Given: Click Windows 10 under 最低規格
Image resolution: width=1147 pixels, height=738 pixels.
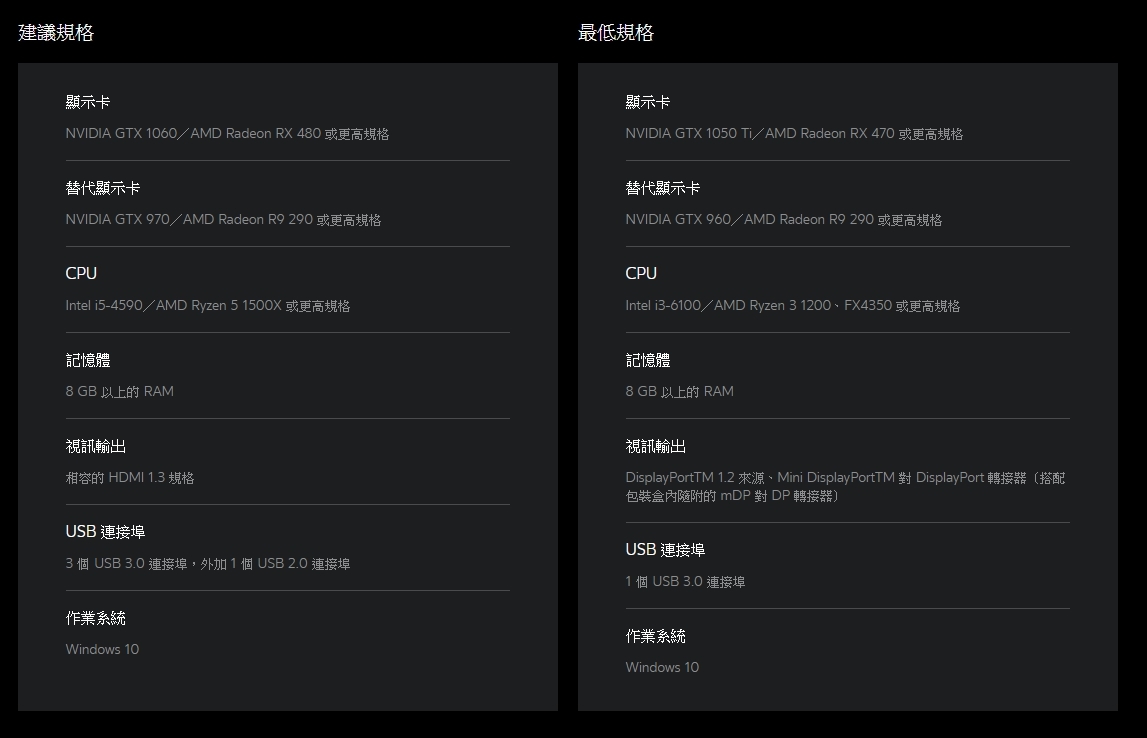Looking at the screenshot, I should tap(662, 668).
